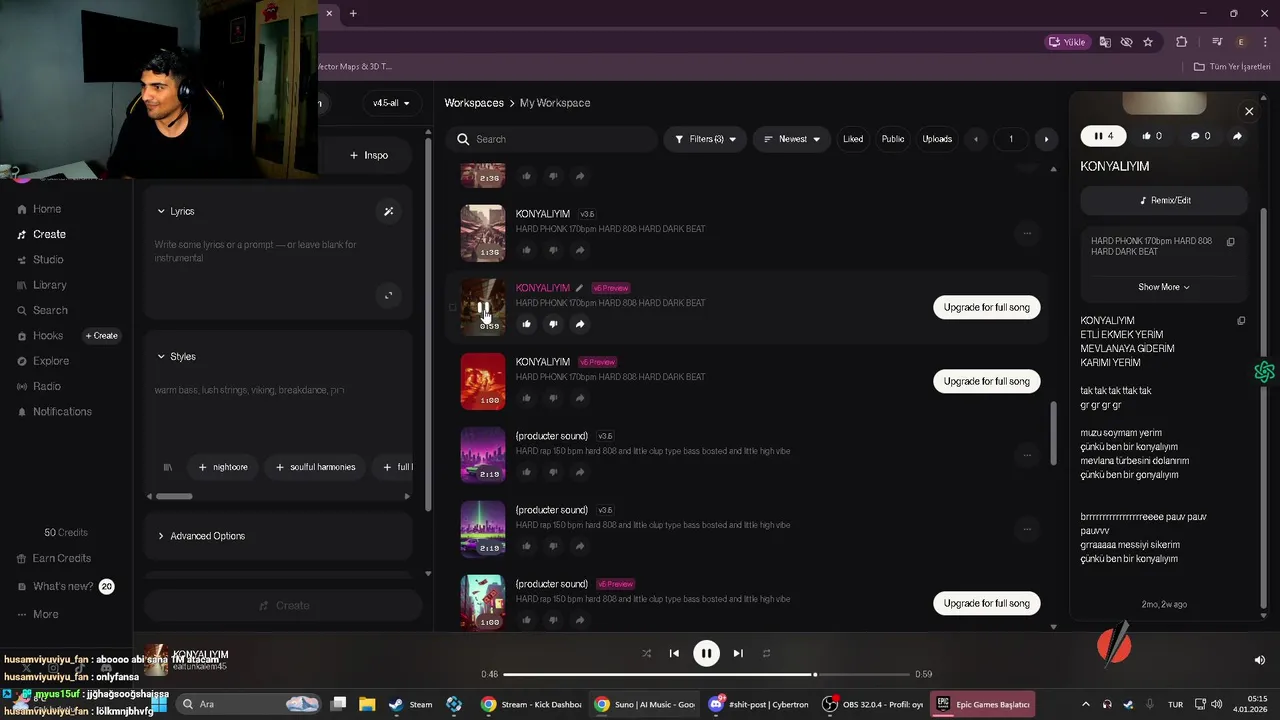Image resolution: width=1280 pixels, height=720 pixels.
Task: Add the soulful harmonies style tag
Action: [x=315, y=467]
